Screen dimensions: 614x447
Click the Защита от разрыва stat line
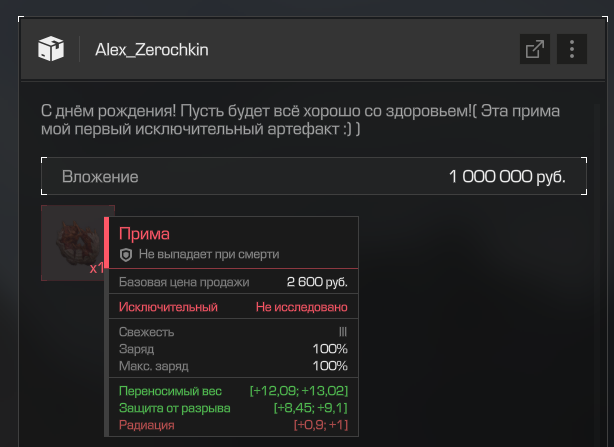tap(233, 408)
